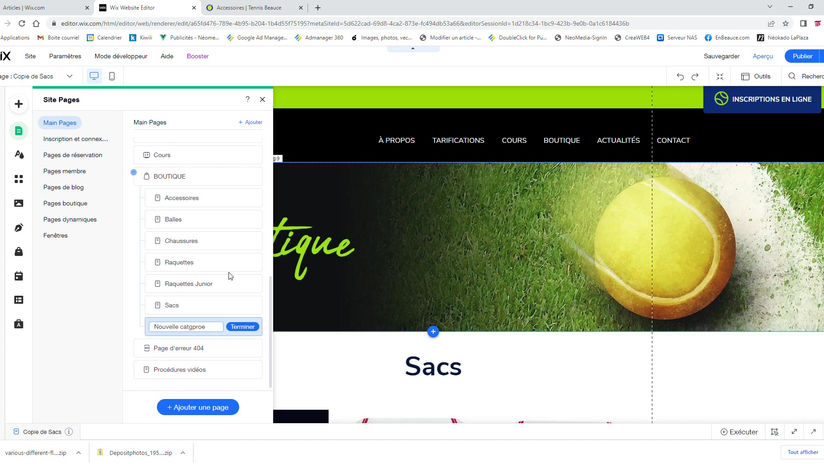Open the Bookings calendar sidebar icon

tap(19, 276)
